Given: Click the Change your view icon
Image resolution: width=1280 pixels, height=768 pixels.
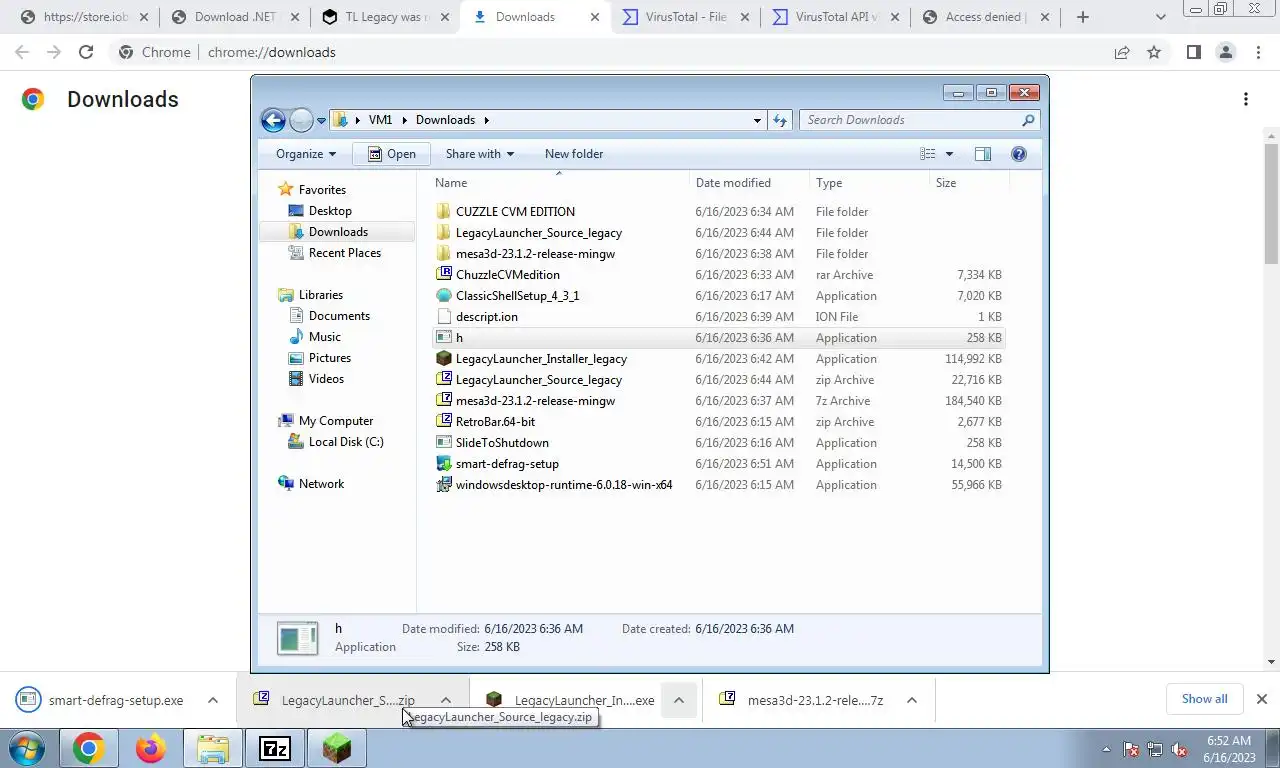Looking at the screenshot, I should [928, 154].
